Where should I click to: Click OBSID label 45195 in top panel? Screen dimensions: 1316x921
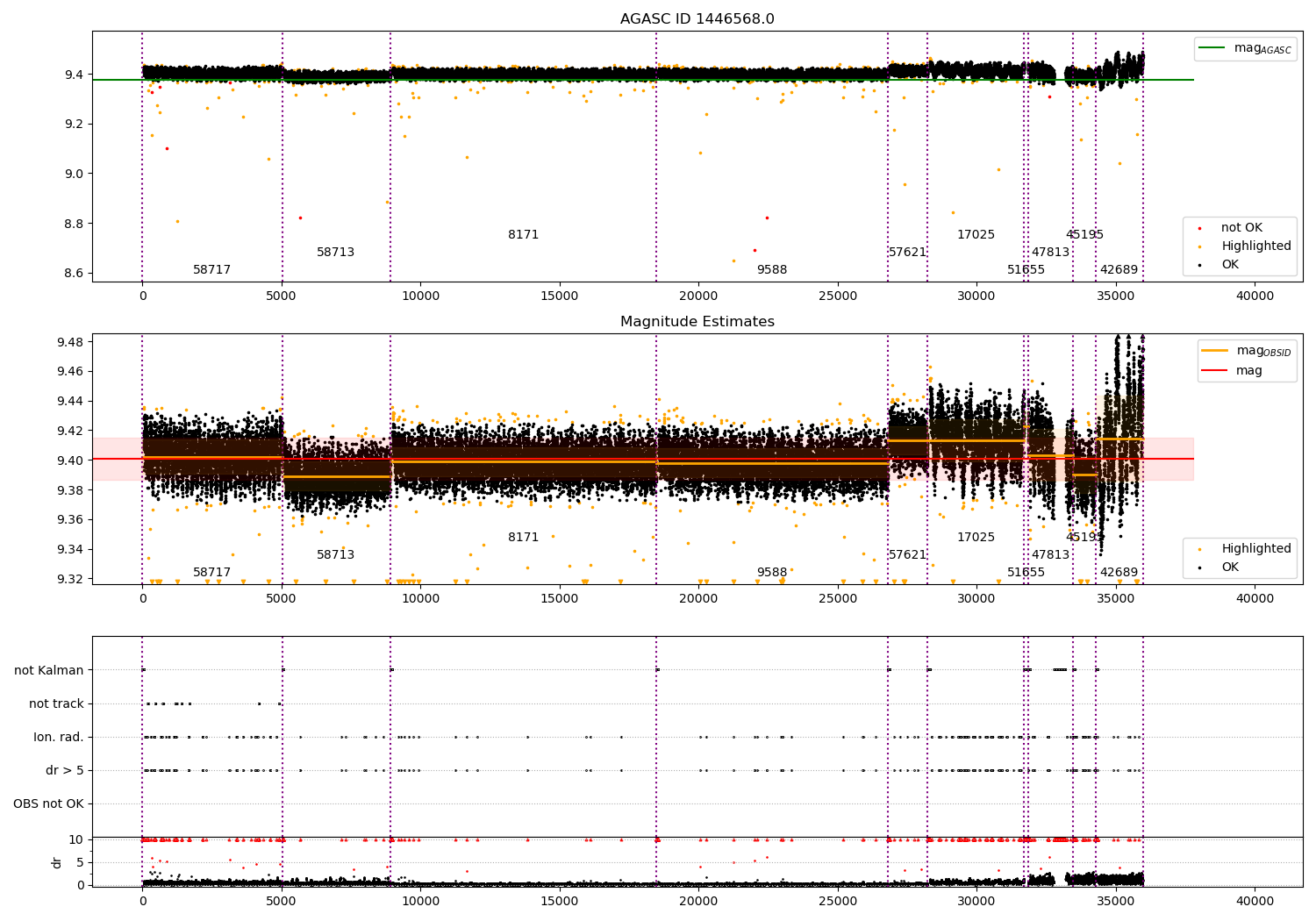[x=1084, y=235]
